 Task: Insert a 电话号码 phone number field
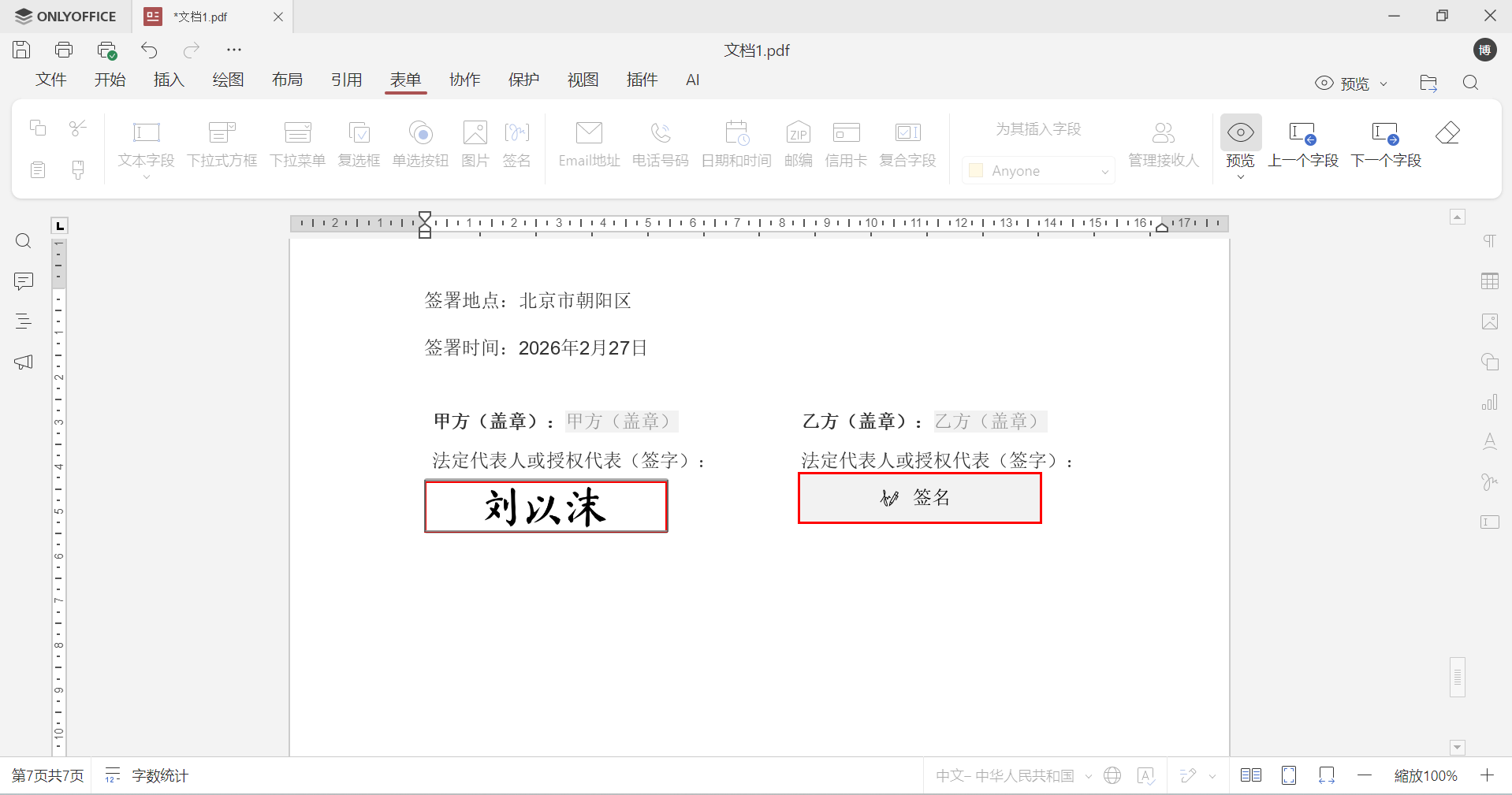(x=660, y=146)
